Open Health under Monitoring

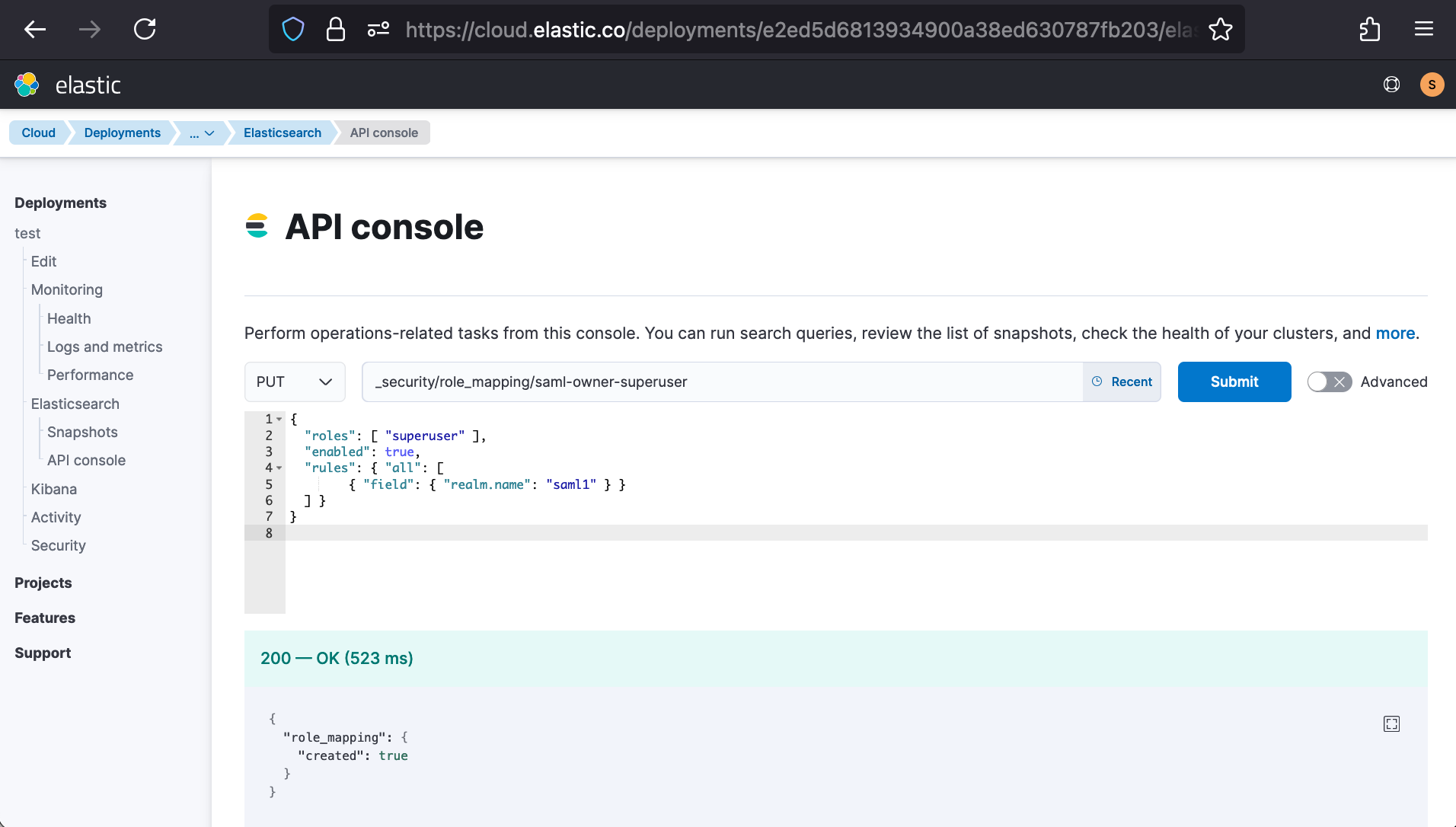(x=69, y=318)
